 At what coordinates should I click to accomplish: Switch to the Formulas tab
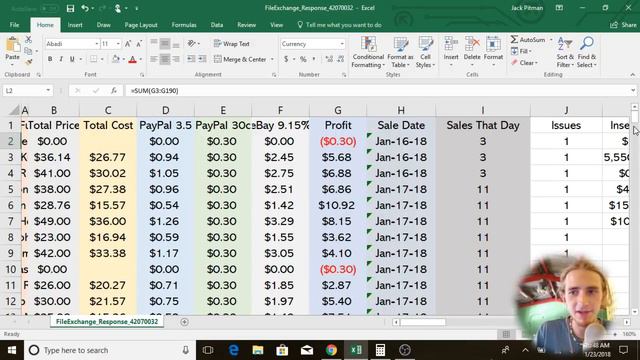pyautogui.click(x=184, y=25)
